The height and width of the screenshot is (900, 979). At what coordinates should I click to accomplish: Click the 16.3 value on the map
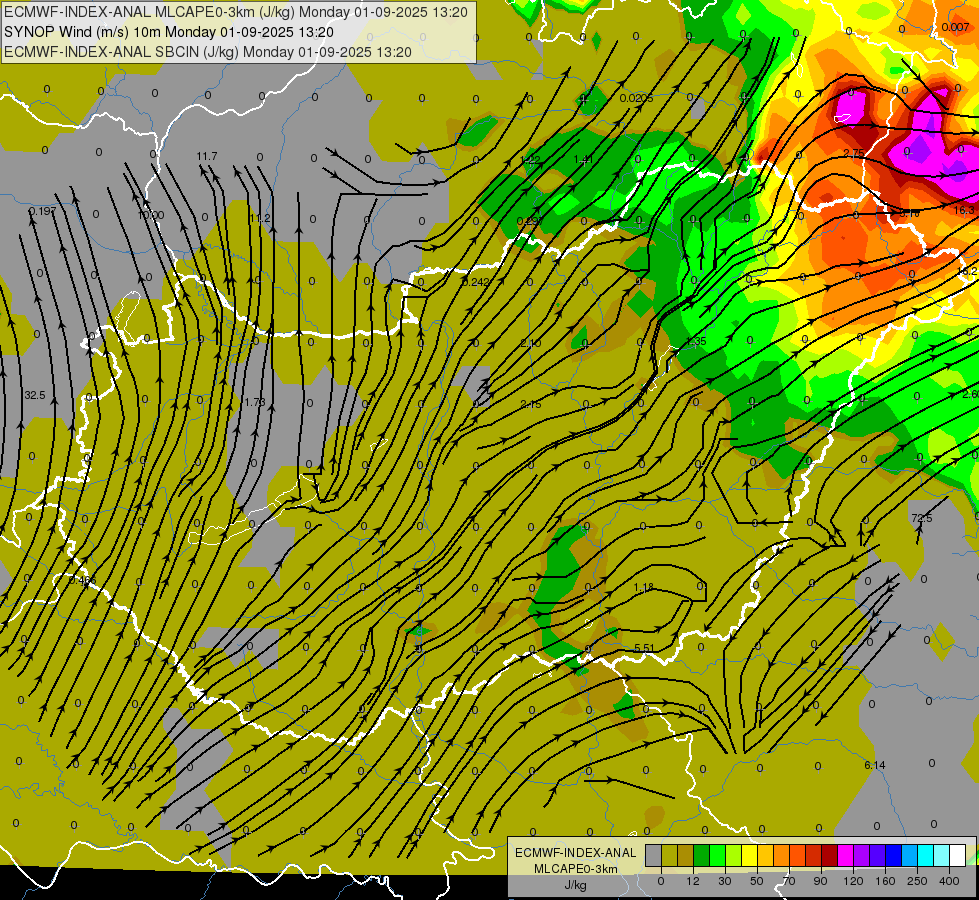point(963,210)
